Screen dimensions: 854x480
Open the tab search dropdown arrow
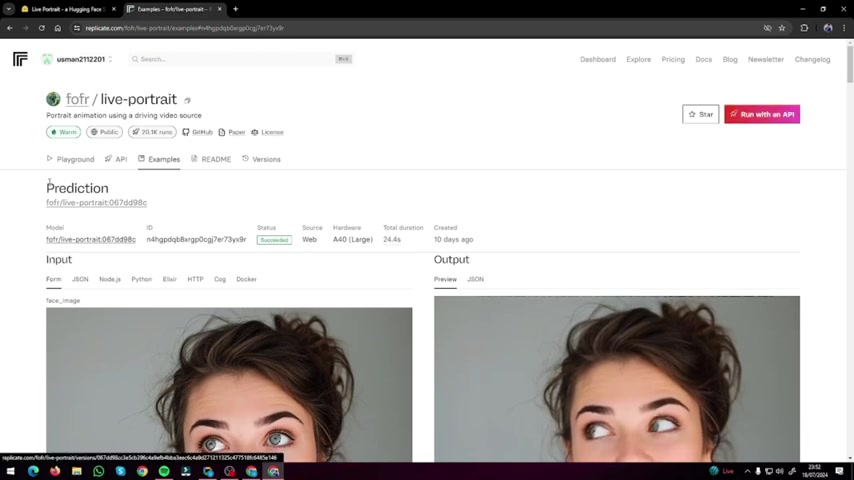click(x=9, y=9)
